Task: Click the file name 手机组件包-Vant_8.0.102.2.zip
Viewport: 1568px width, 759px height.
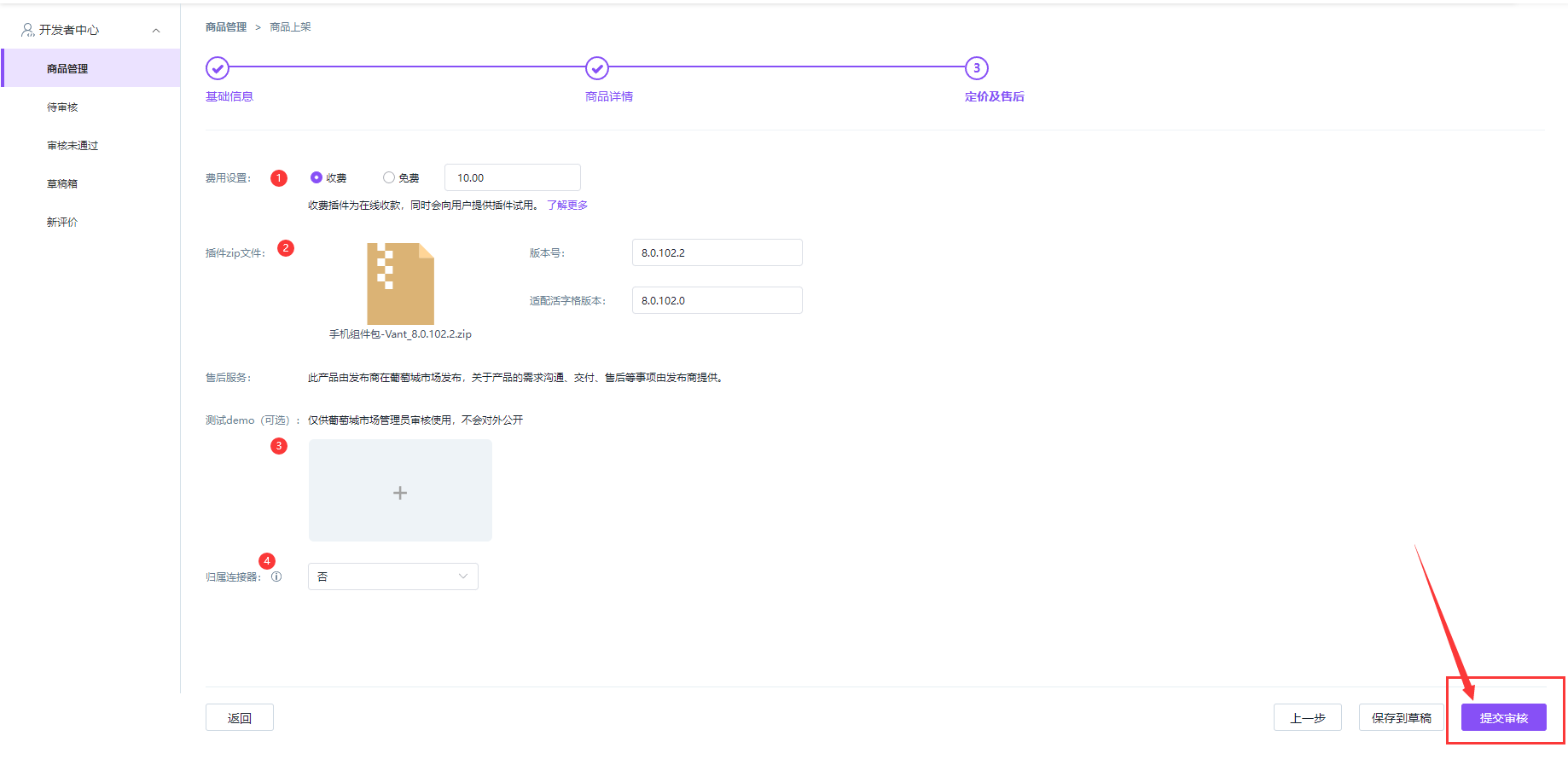Action: click(x=401, y=334)
